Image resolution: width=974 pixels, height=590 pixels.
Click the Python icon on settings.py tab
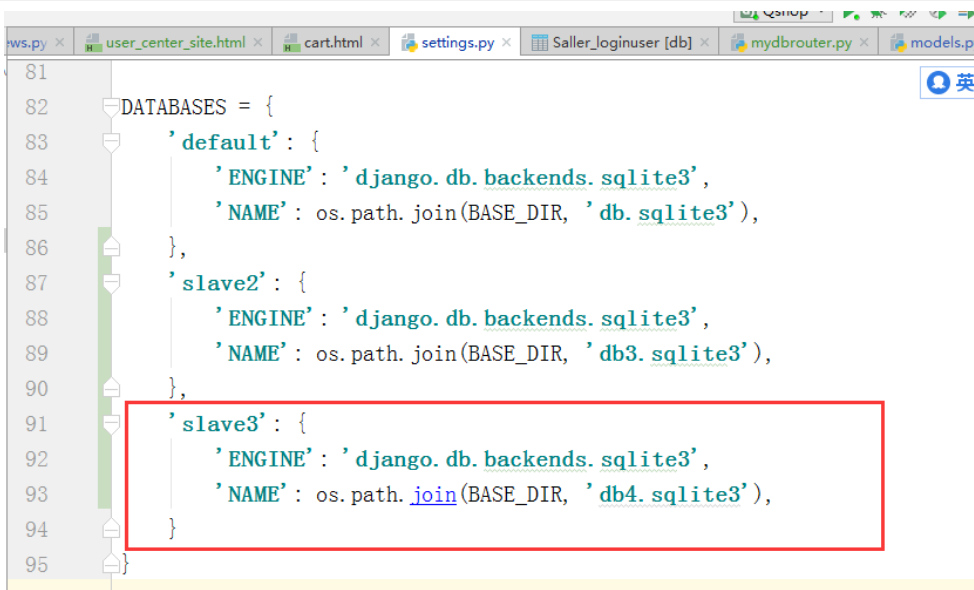pyautogui.click(x=411, y=43)
